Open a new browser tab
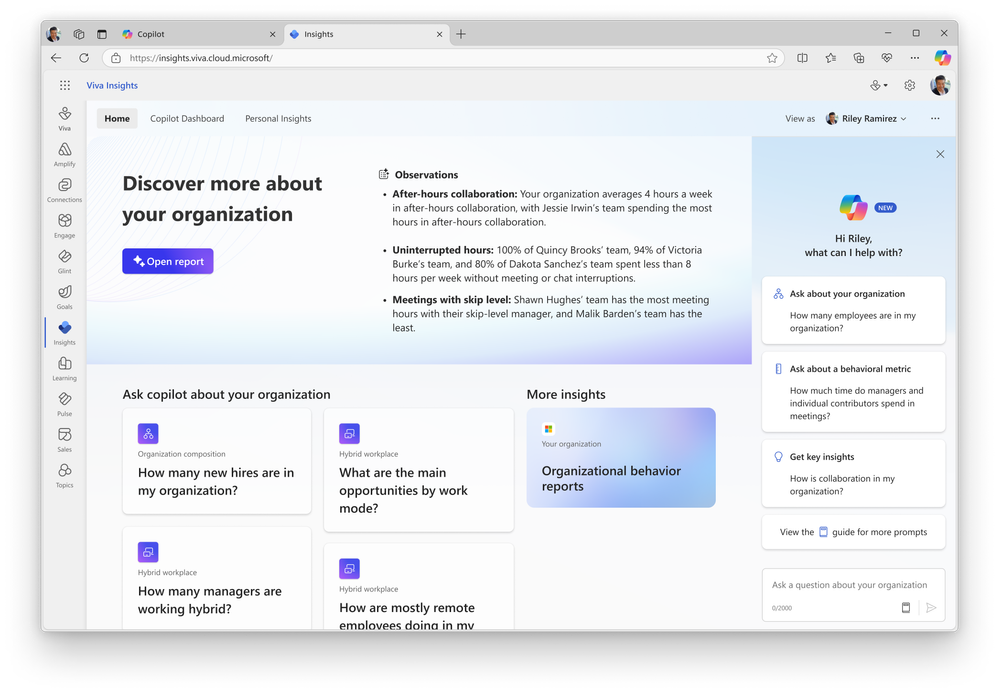 click(x=461, y=34)
